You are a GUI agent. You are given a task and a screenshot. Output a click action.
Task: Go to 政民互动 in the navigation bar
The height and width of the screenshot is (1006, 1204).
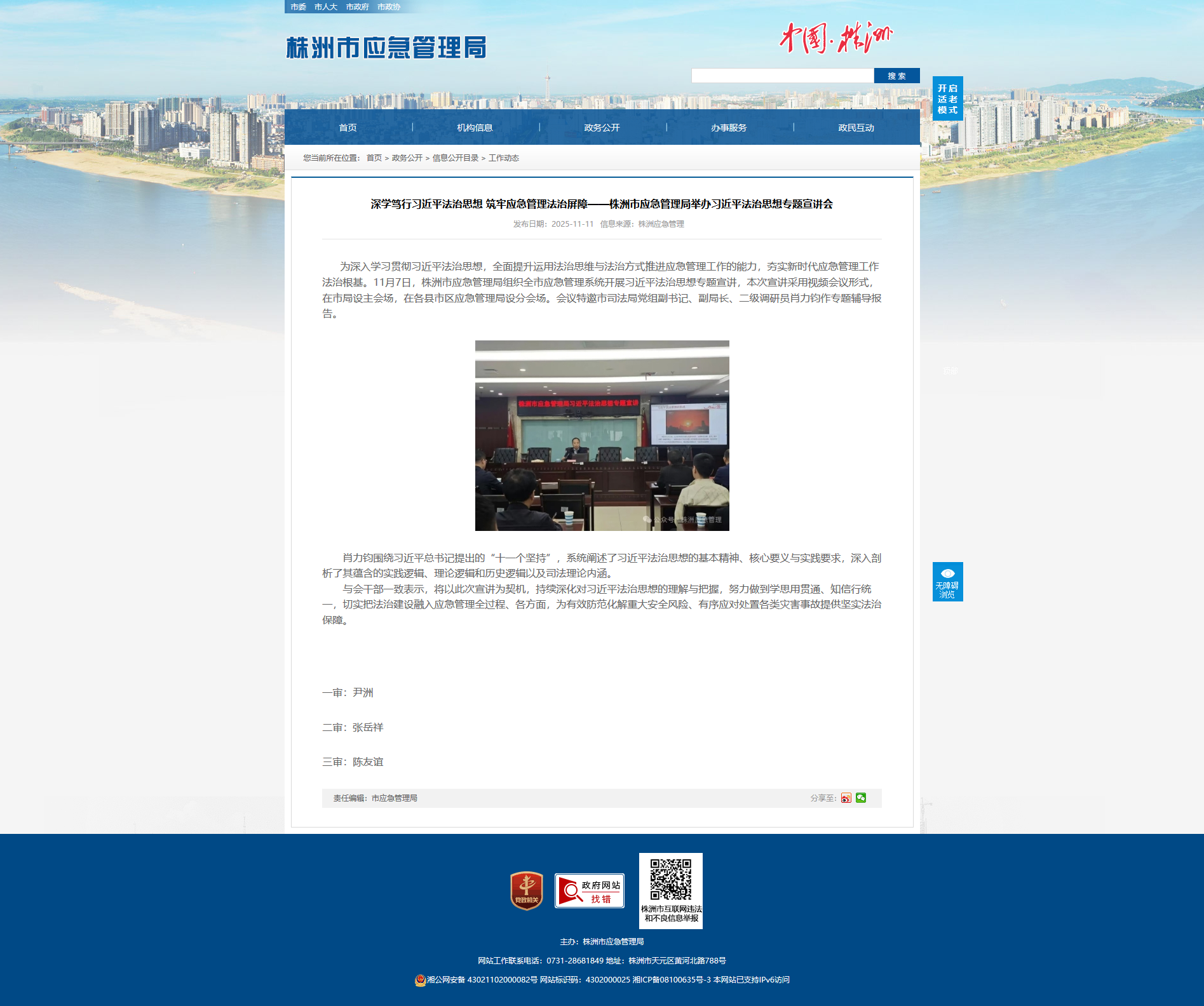click(856, 128)
